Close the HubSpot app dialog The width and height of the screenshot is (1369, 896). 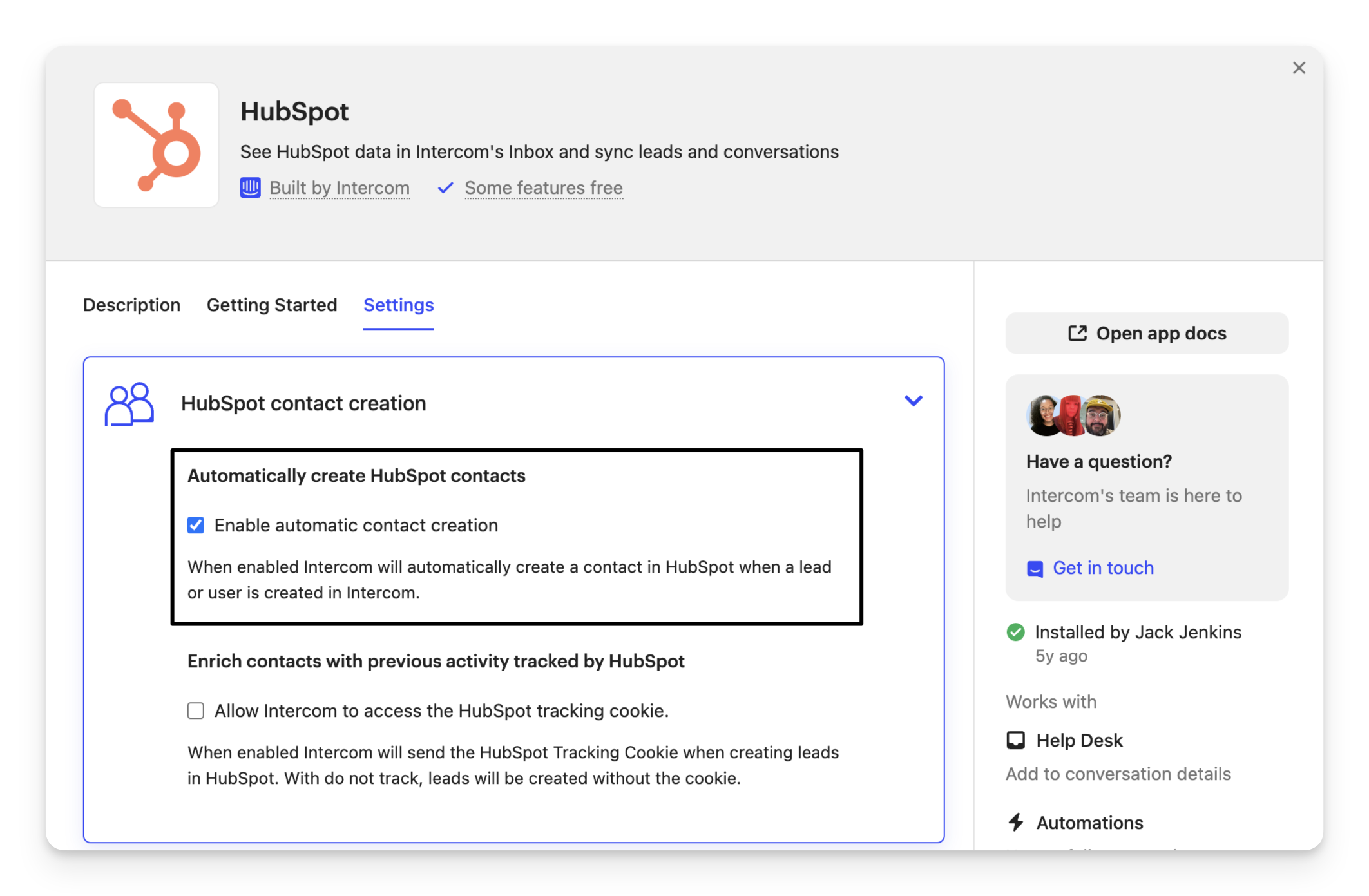(1299, 68)
